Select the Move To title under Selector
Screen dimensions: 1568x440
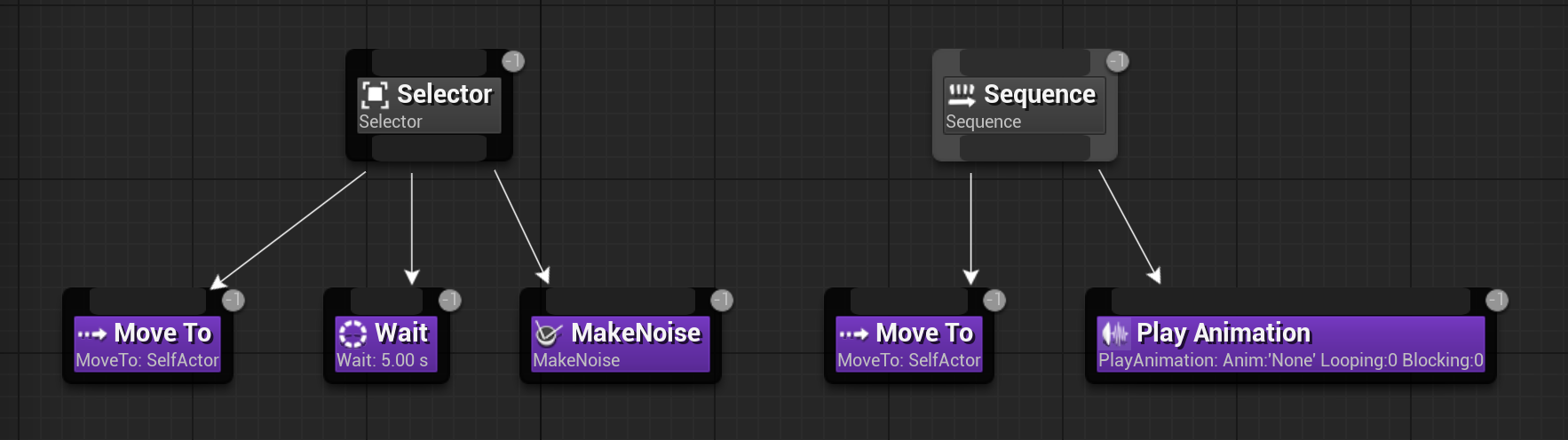163,333
